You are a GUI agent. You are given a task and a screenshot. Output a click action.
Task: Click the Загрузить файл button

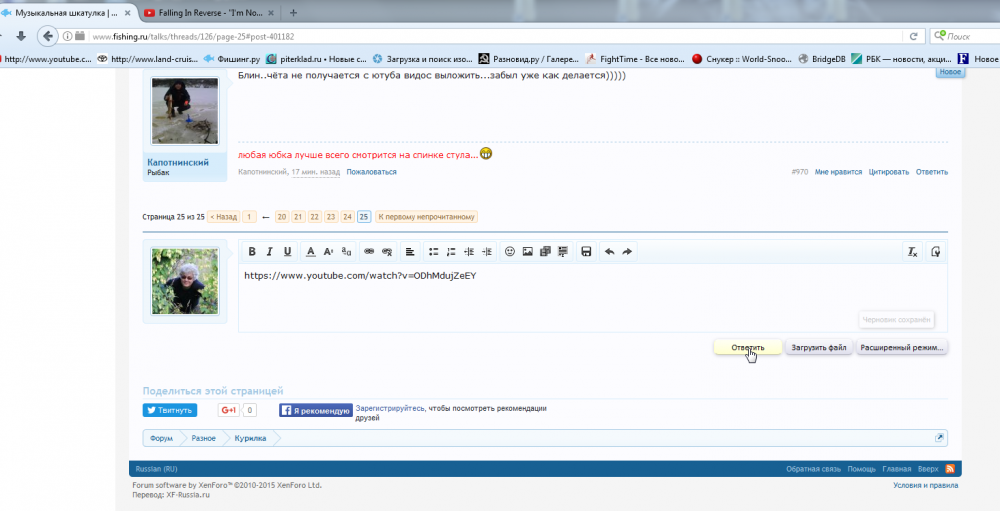tap(819, 348)
